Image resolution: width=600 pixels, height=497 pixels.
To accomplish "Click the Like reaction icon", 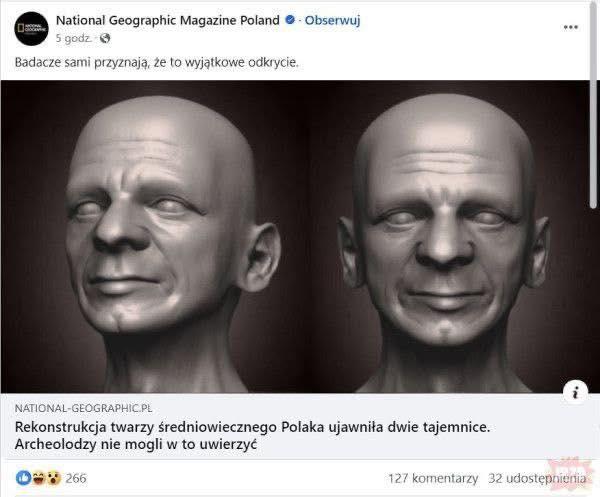I will point(23,478).
